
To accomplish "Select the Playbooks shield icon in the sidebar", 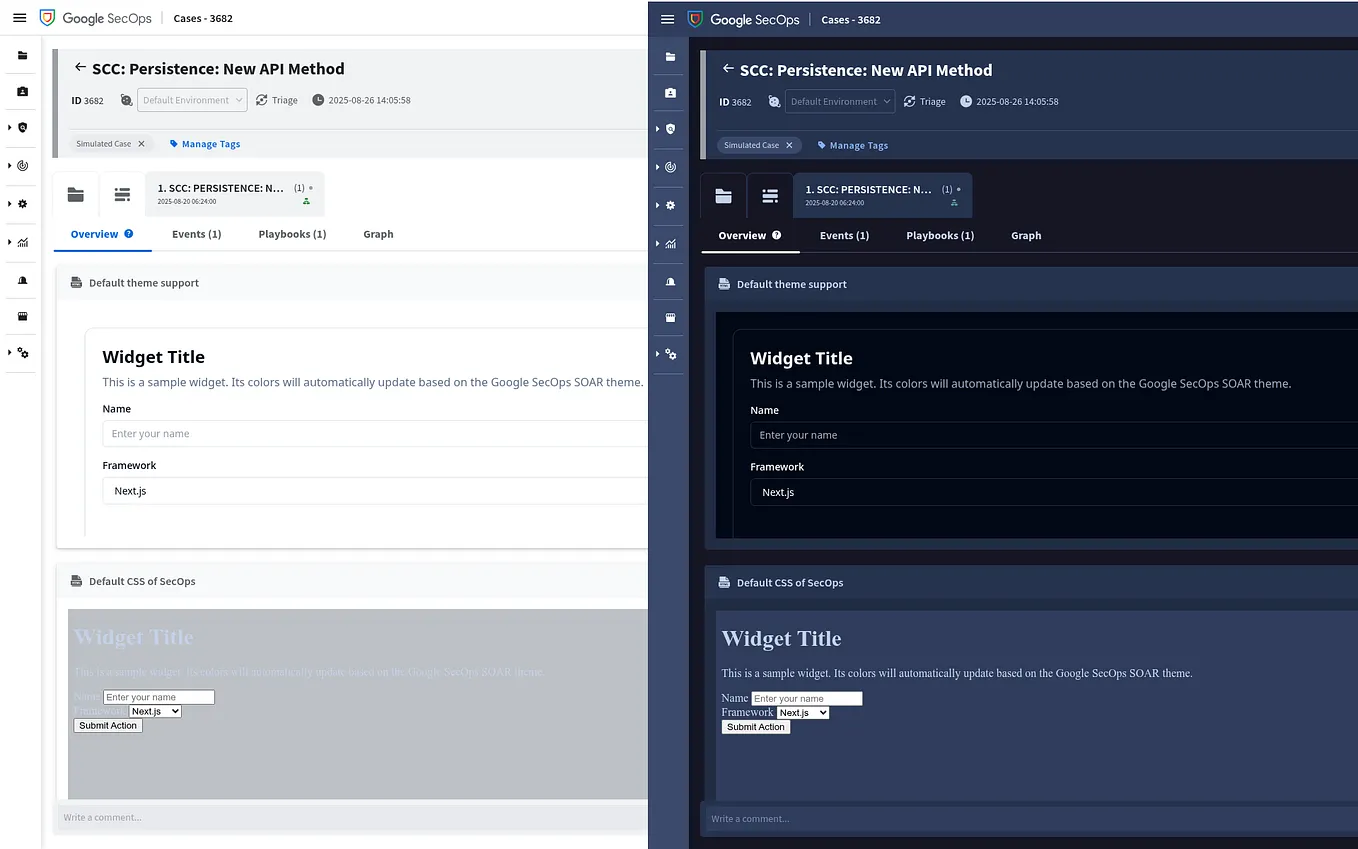I will (x=21, y=127).
